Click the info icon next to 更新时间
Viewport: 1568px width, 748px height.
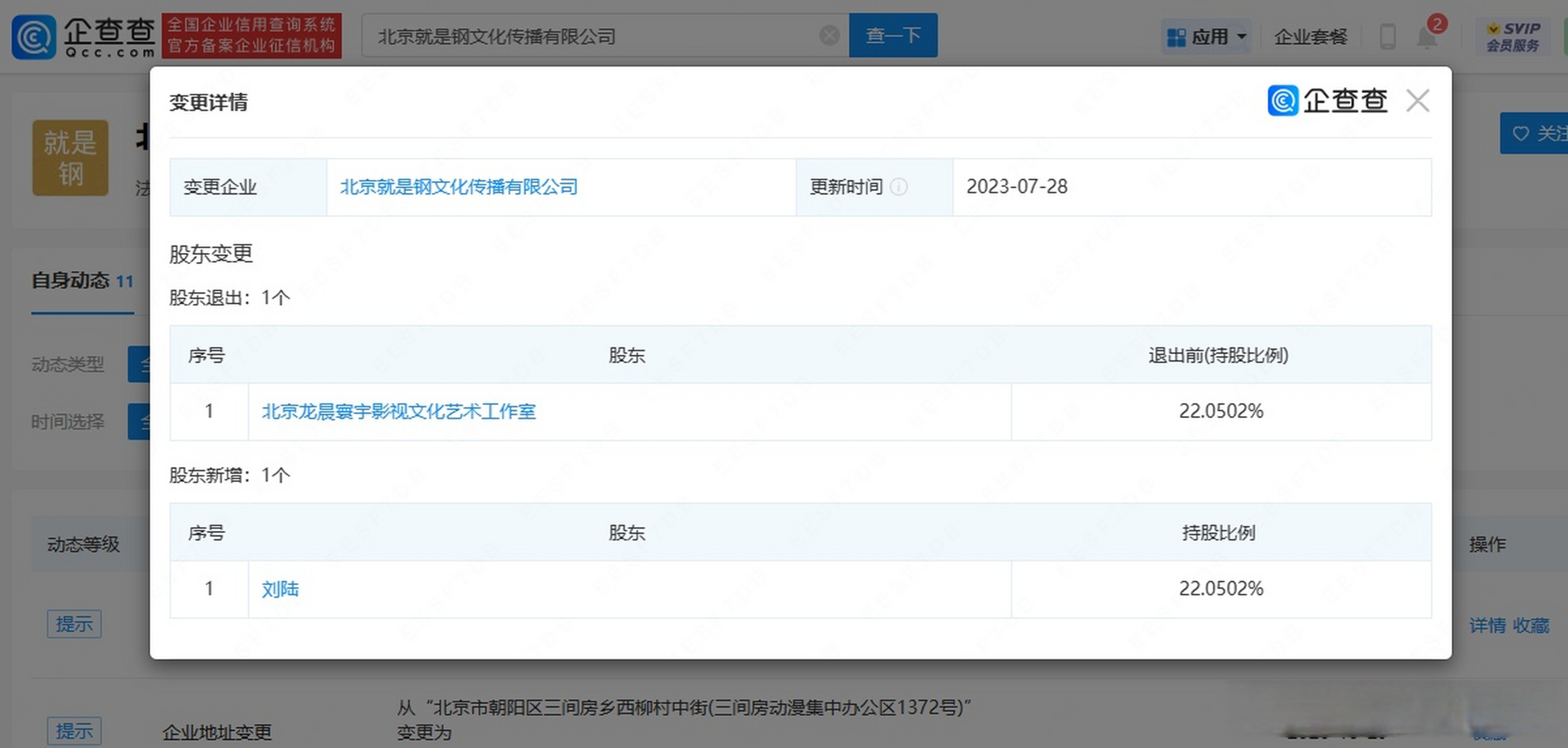[900, 187]
